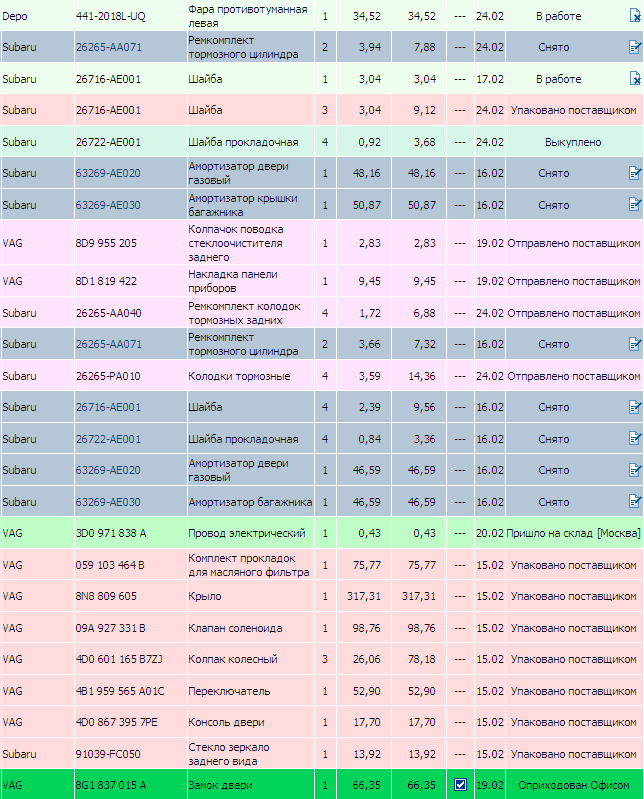Image resolution: width=644 pixels, height=799 pixels.
Task: Click status Пришло на склад [Москва]
Action: pos(573,533)
